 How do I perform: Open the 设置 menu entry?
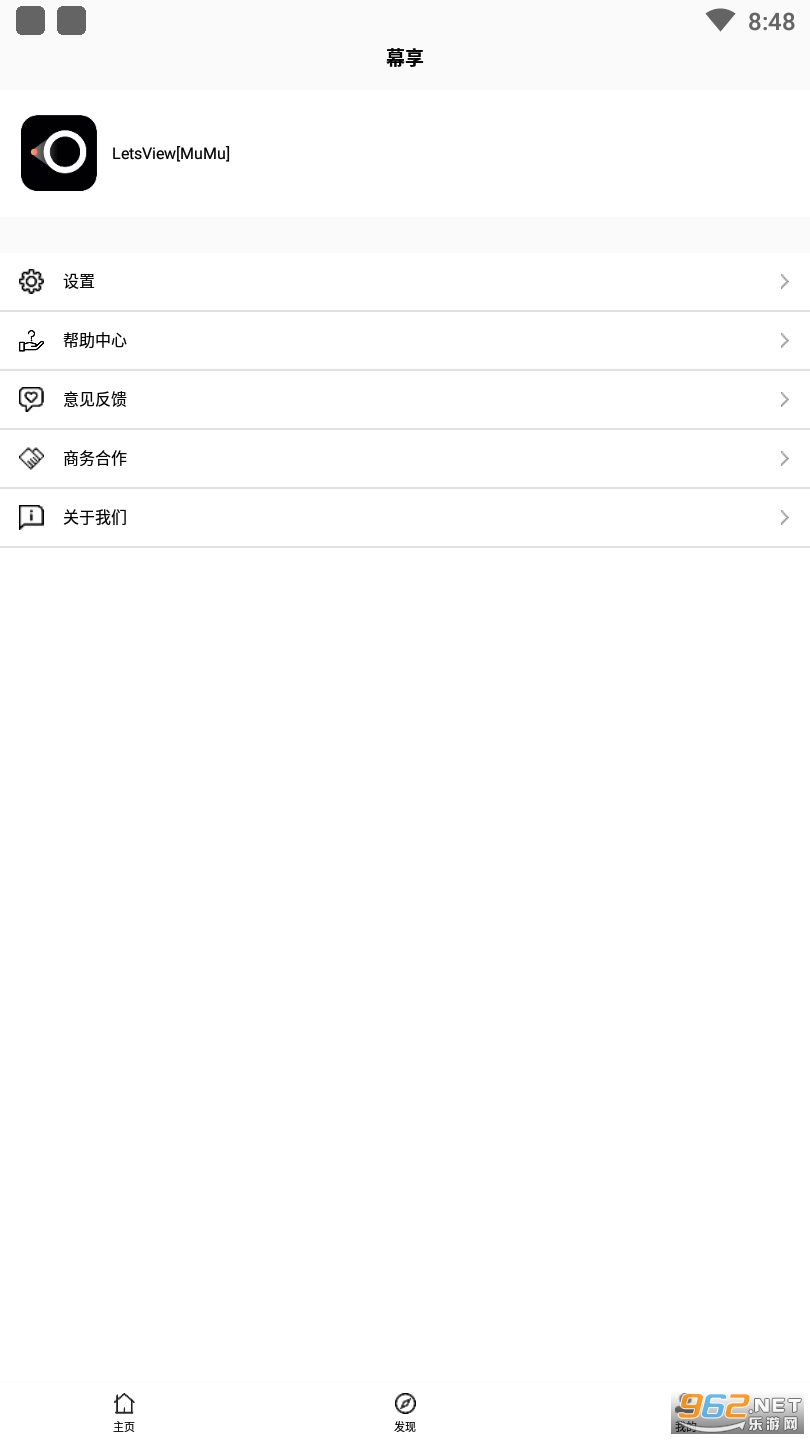(405, 282)
